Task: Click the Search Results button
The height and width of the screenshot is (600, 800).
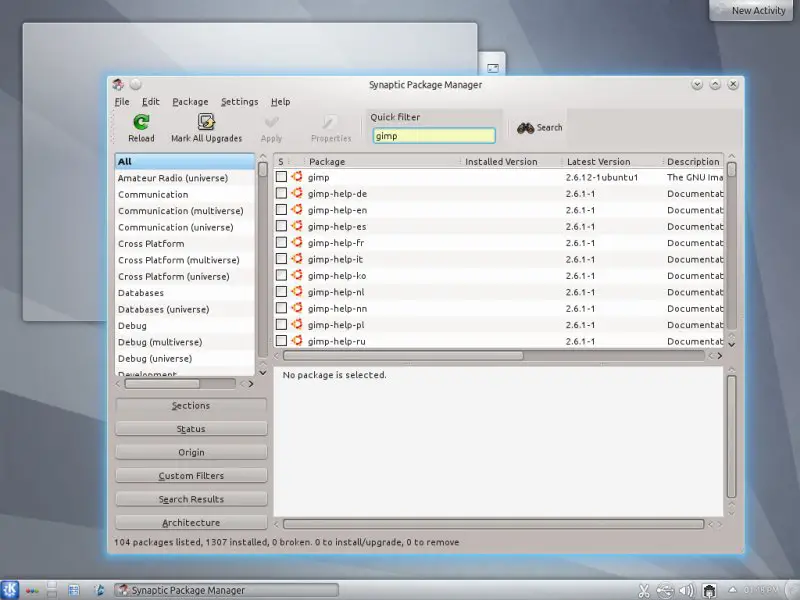Action: point(191,499)
